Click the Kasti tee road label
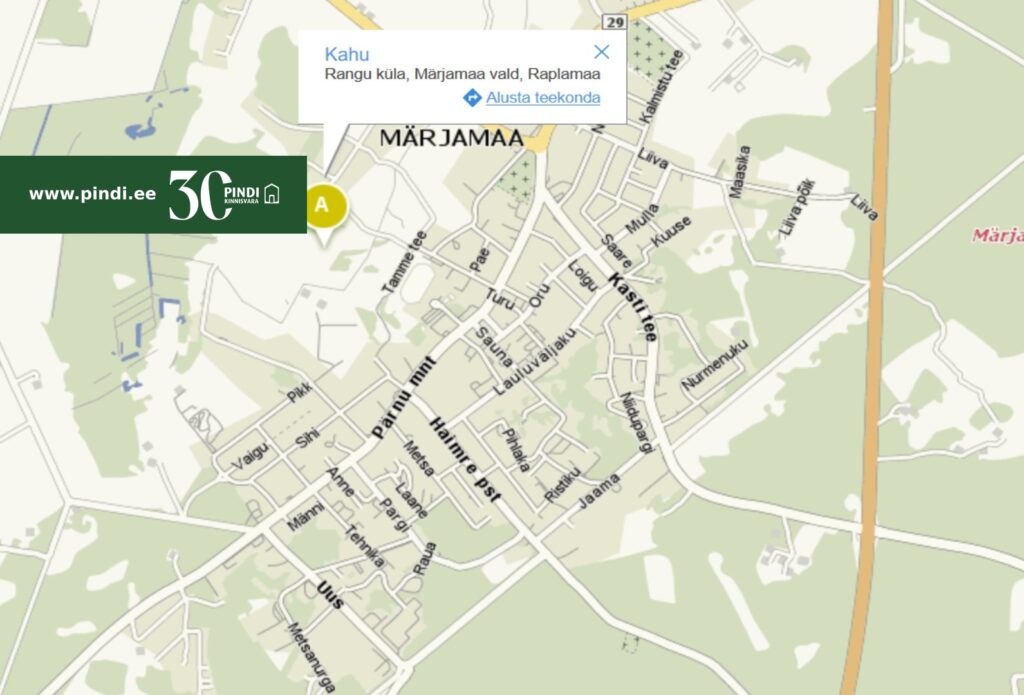1024x695 pixels. (x=632, y=307)
